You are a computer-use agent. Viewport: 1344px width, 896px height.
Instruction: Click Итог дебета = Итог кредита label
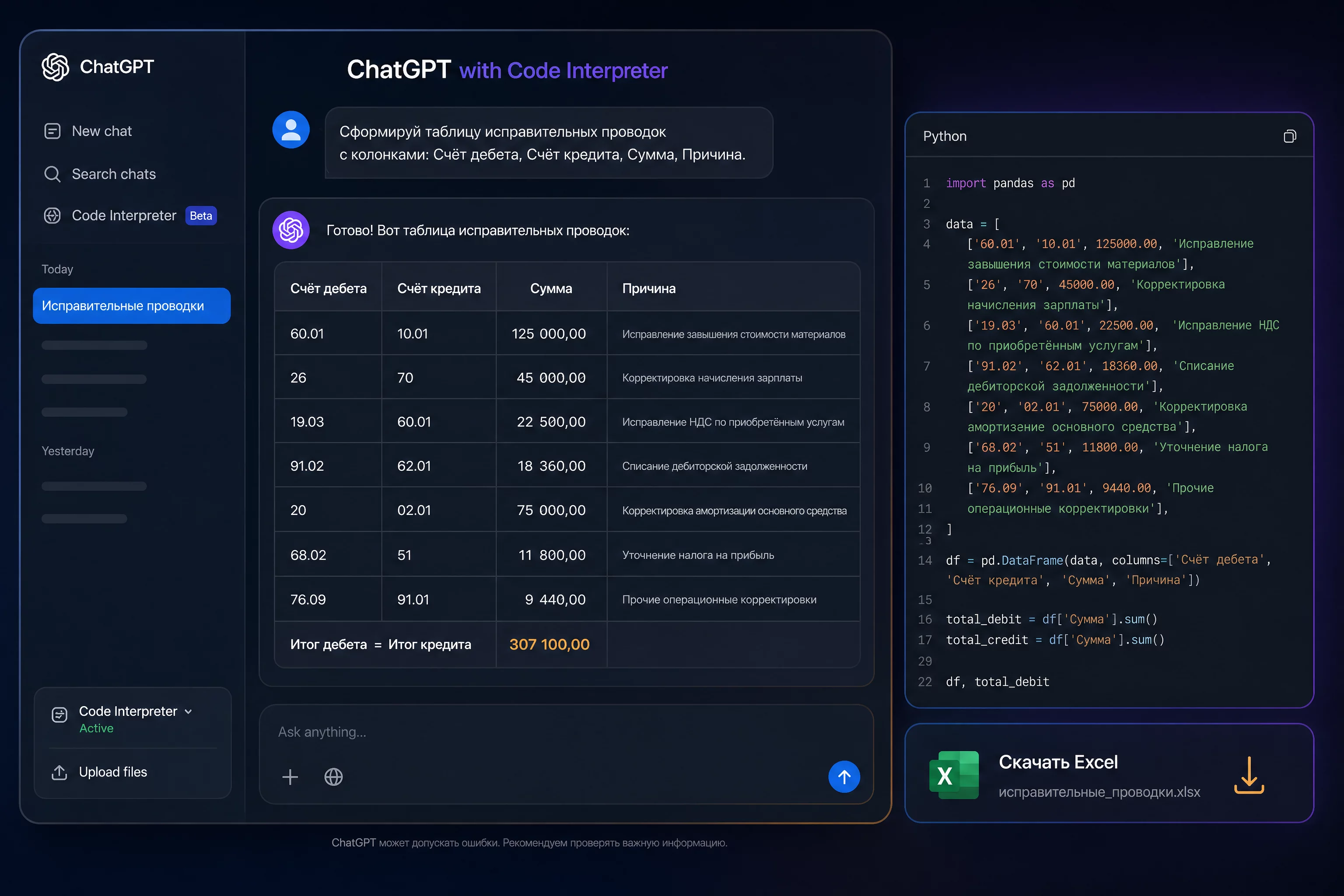click(381, 644)
